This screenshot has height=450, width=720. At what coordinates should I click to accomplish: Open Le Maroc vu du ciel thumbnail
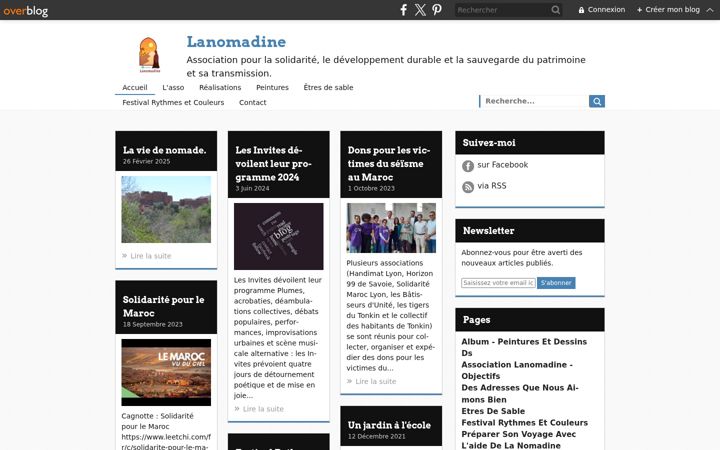tap(166, 372)
